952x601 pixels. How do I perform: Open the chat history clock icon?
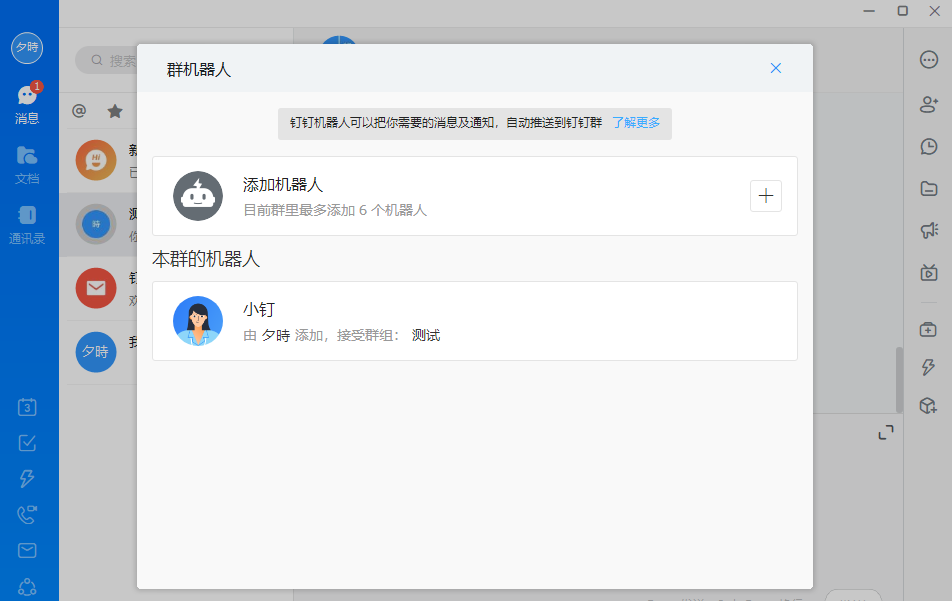point(928,146)
